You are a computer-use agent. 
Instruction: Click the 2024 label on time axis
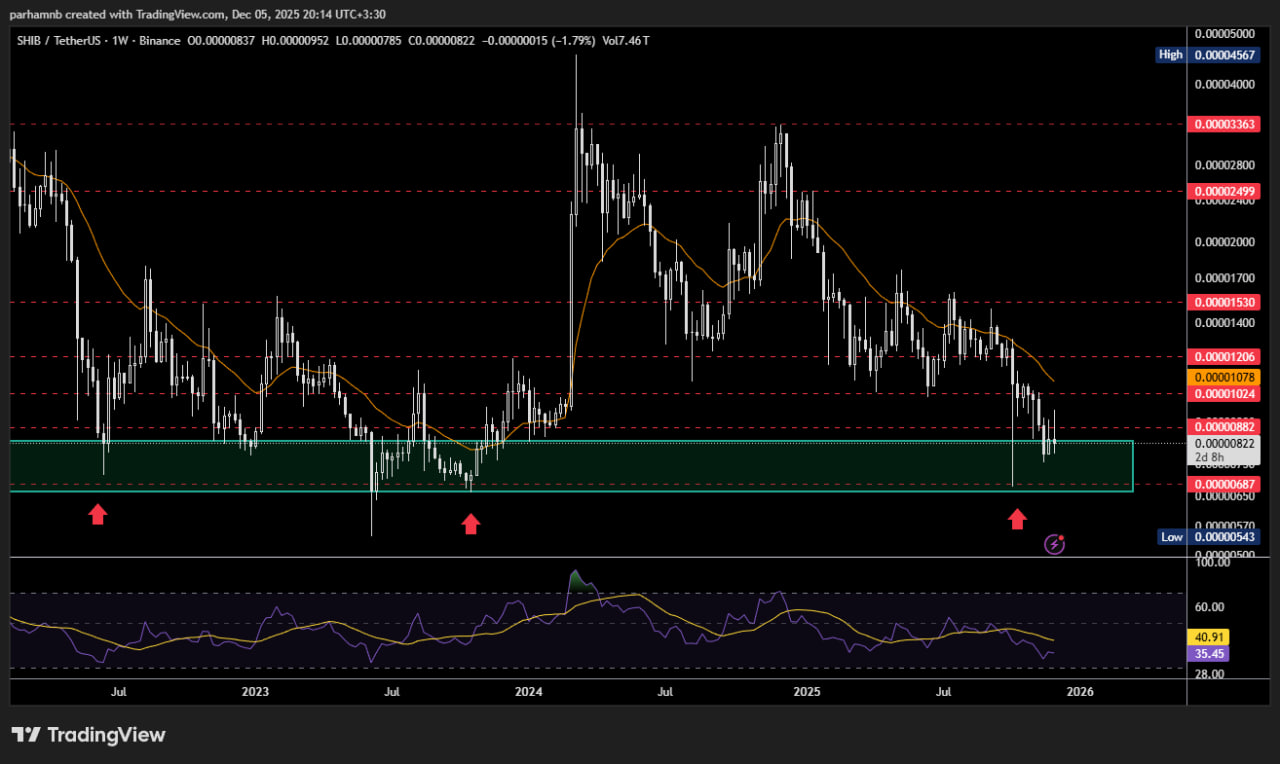tap(529, 691)
